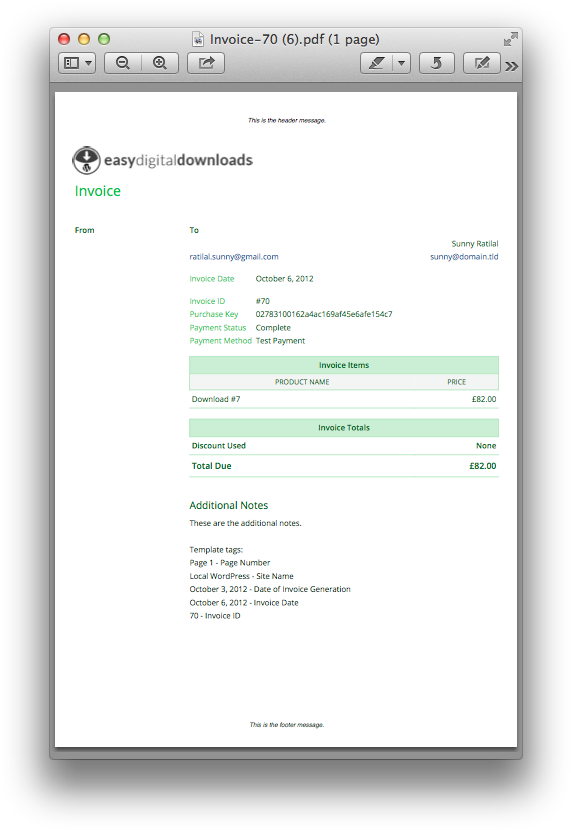Click the PDF document icon in title

pyautogui.click(x=198, y=39)
